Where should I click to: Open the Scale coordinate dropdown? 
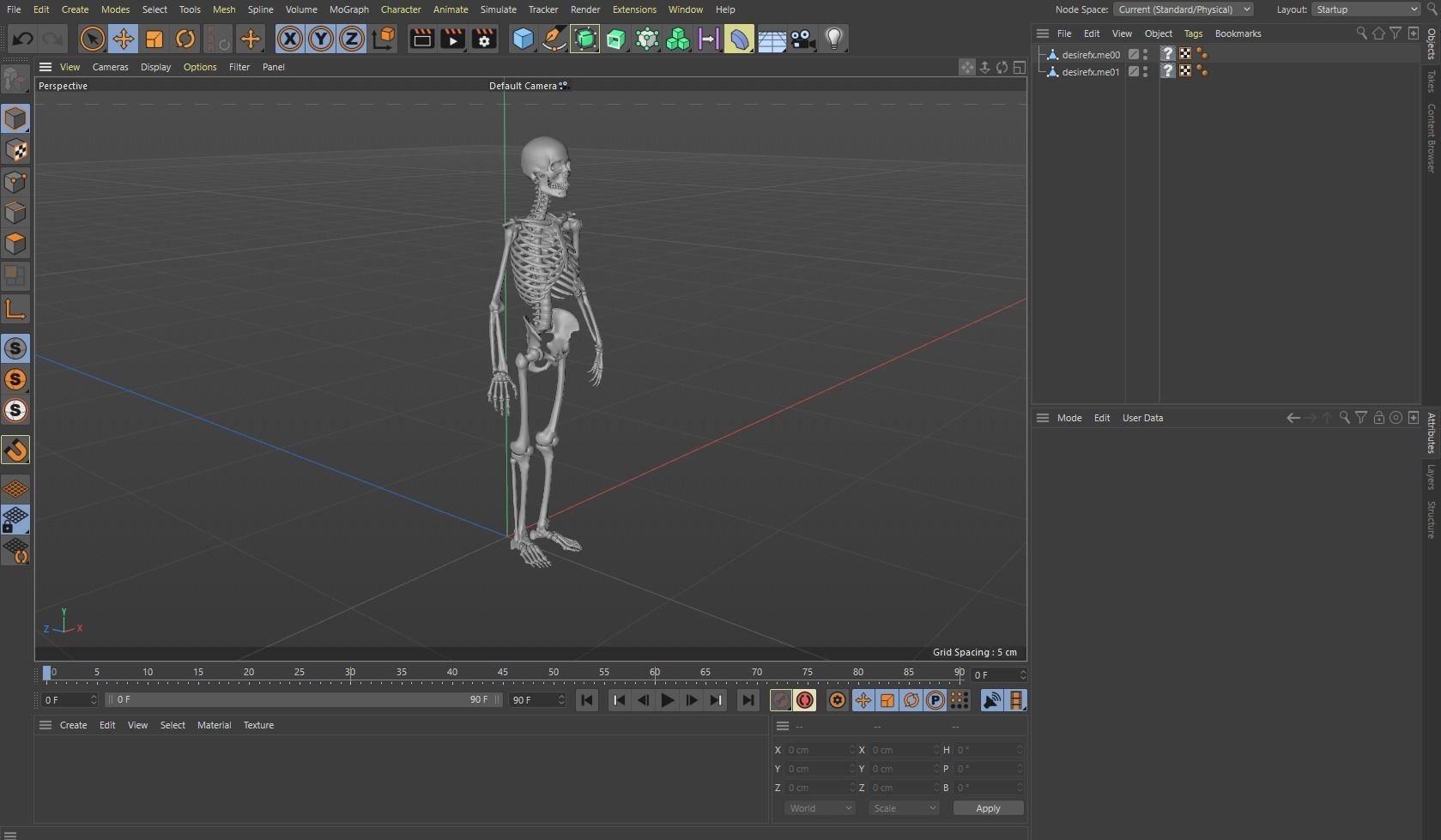(904, 808)
